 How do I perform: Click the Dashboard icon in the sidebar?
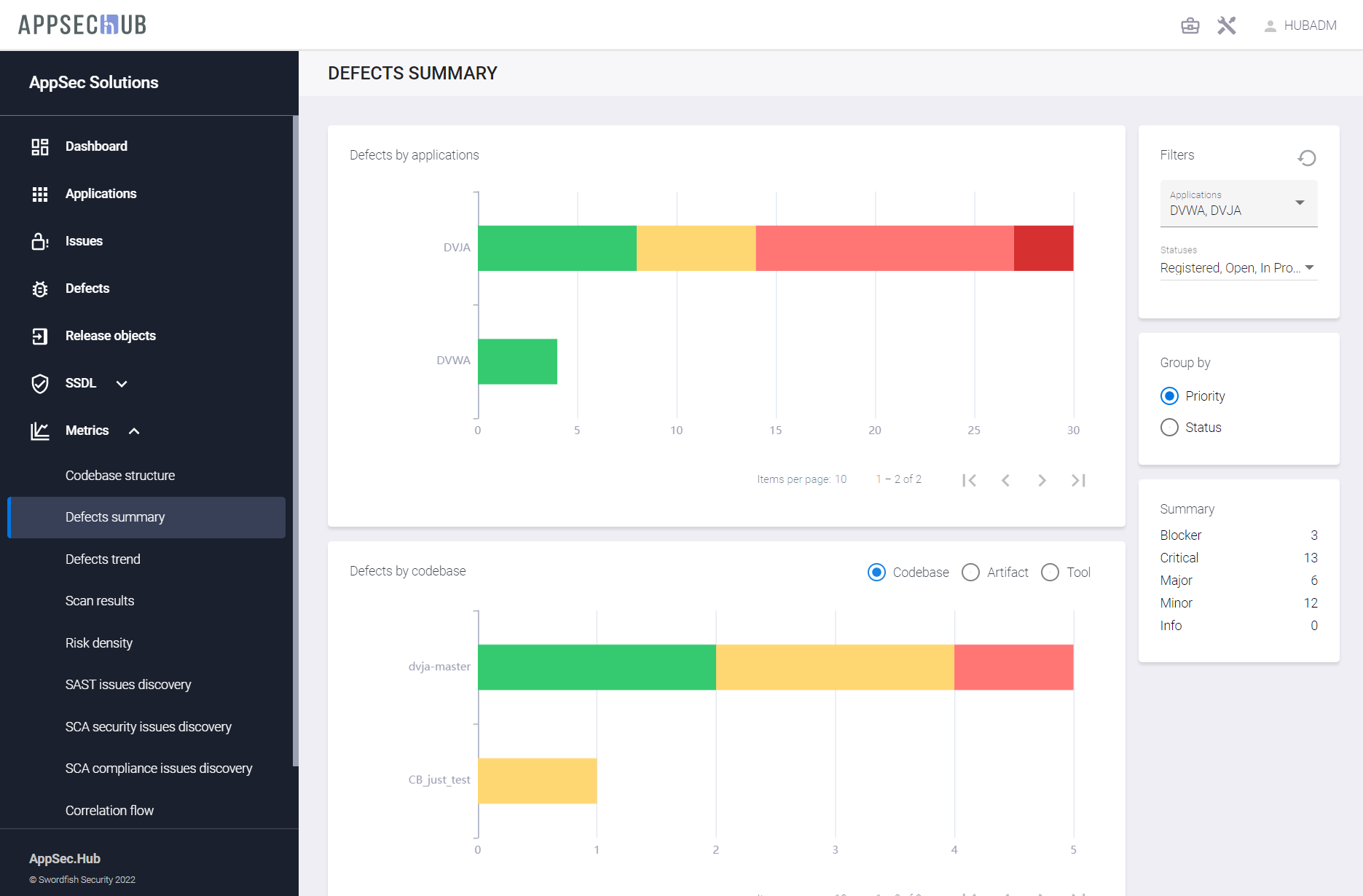tap(40, 147)
